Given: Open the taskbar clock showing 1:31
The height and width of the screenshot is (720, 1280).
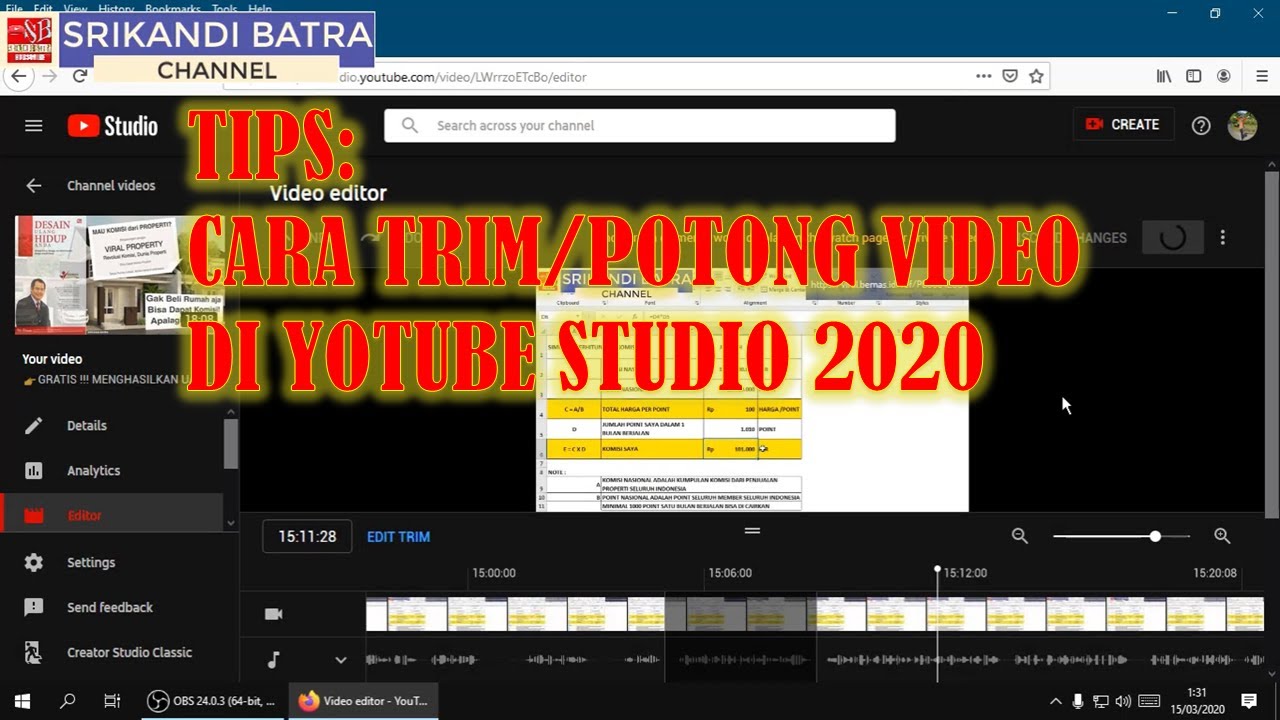Looking at the screenshot, I should pyautogui.click(x=1196, y=701).
